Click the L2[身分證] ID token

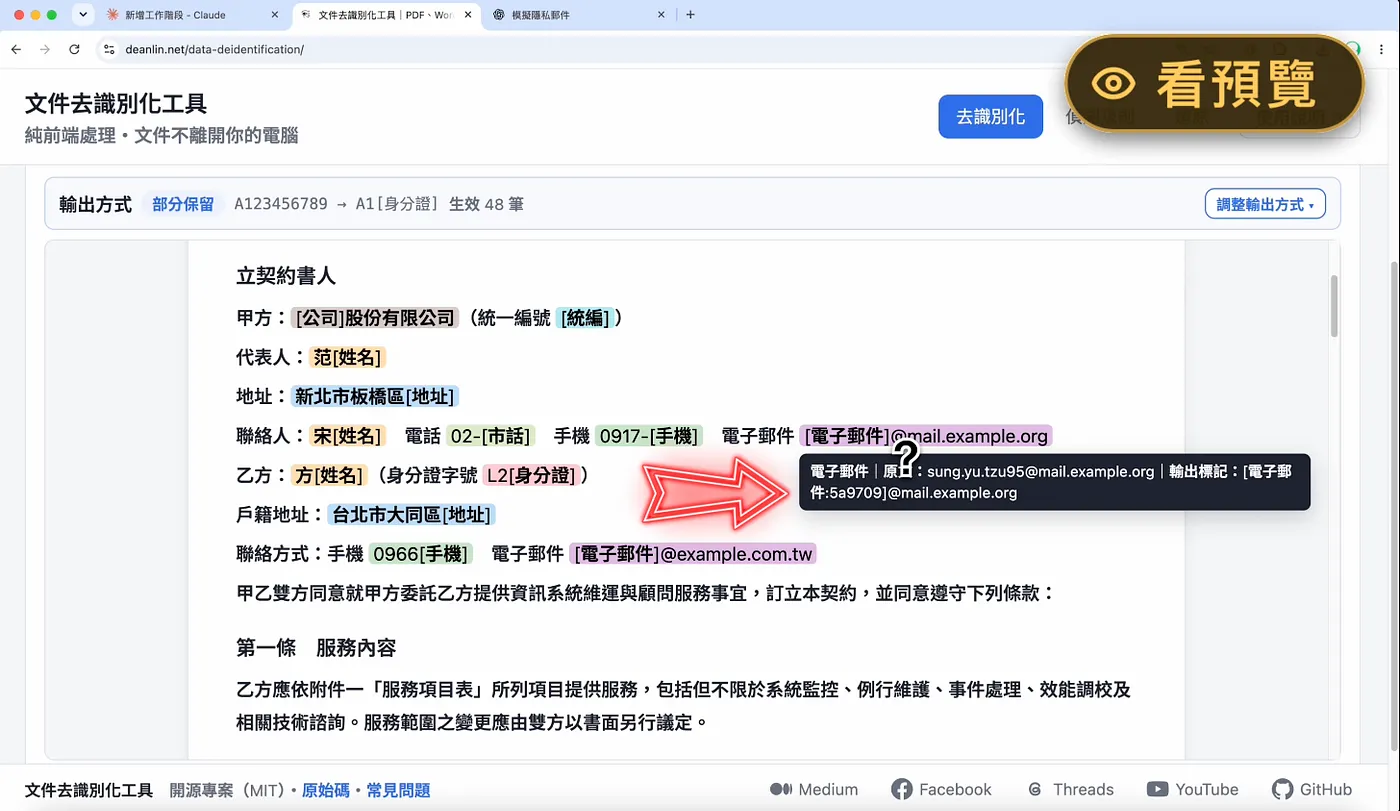coord(531,475)
